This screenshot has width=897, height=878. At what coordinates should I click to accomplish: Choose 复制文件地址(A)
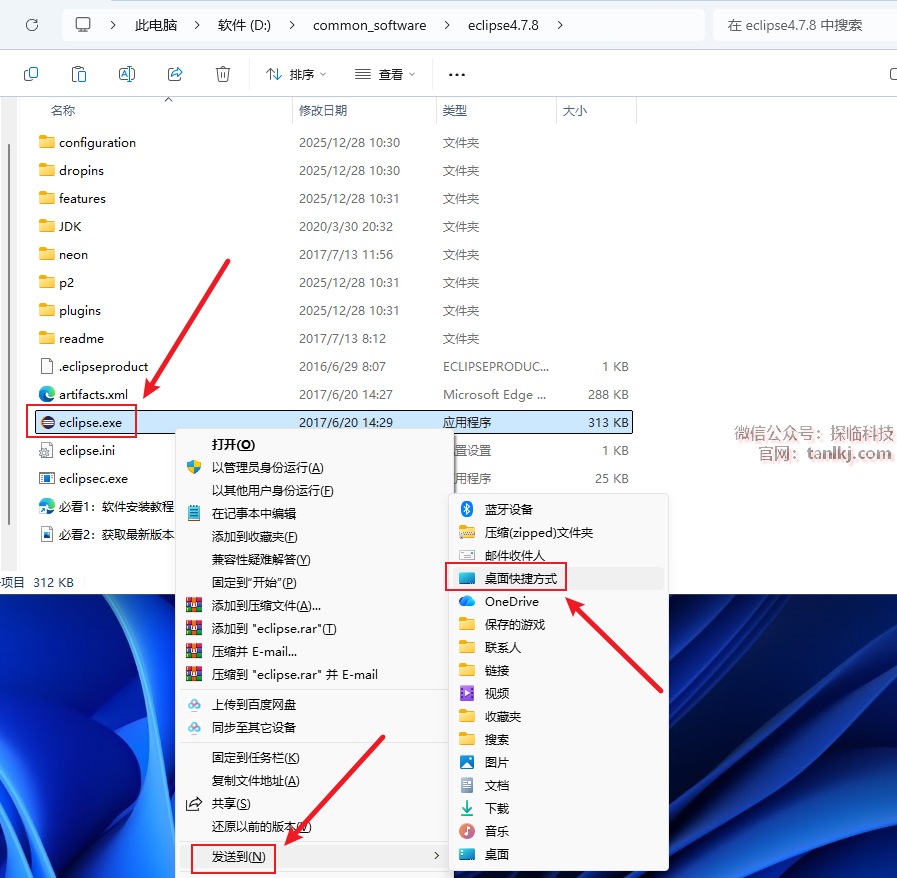255,781
